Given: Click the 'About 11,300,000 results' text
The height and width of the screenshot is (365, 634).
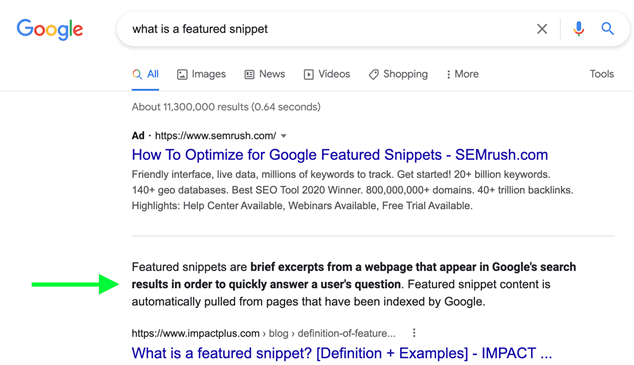Looking at the screenshot, I should click(226, 107).
